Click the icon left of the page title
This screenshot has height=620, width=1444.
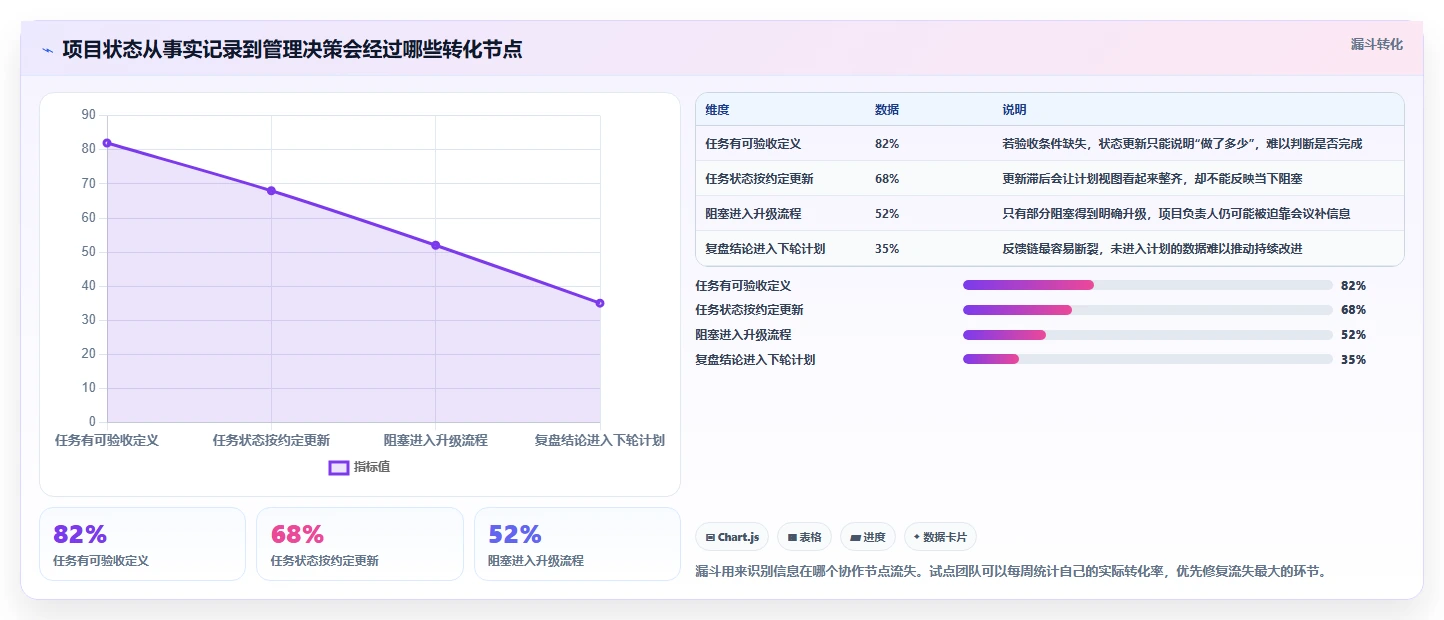coord(47,50)
